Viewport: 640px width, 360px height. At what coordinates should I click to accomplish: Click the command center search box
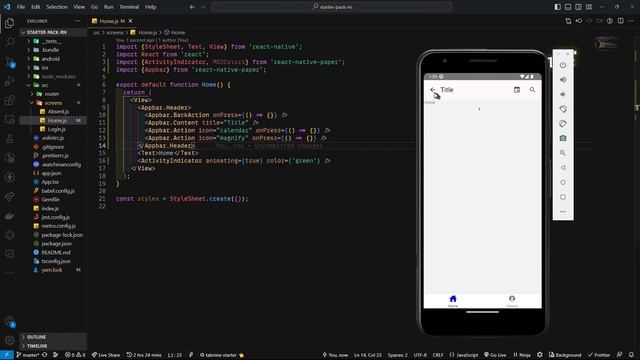[332, 7]
